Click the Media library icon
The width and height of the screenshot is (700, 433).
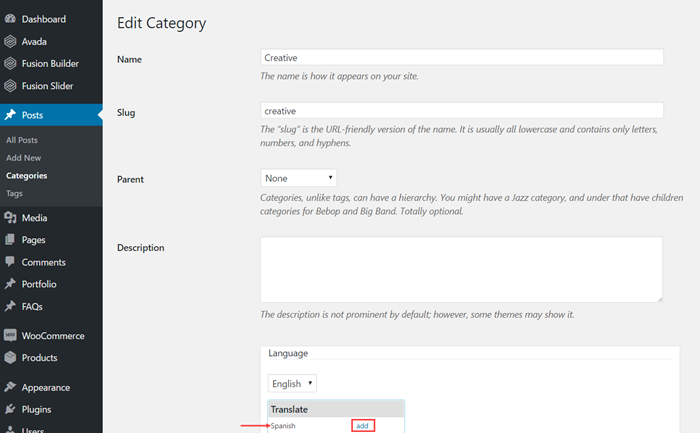click(10, 217)
